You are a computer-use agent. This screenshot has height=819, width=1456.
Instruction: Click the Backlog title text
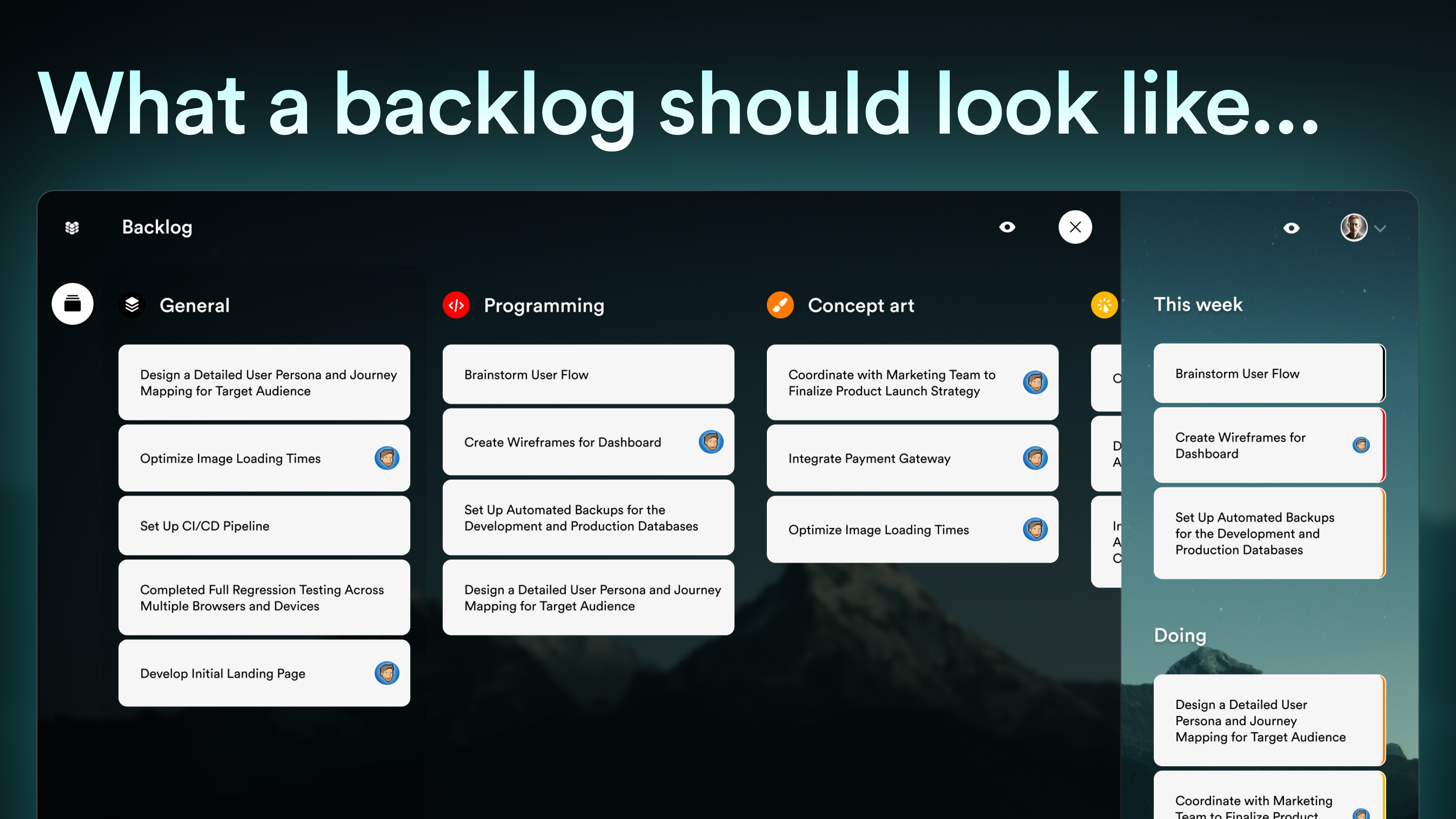(157, 227)
